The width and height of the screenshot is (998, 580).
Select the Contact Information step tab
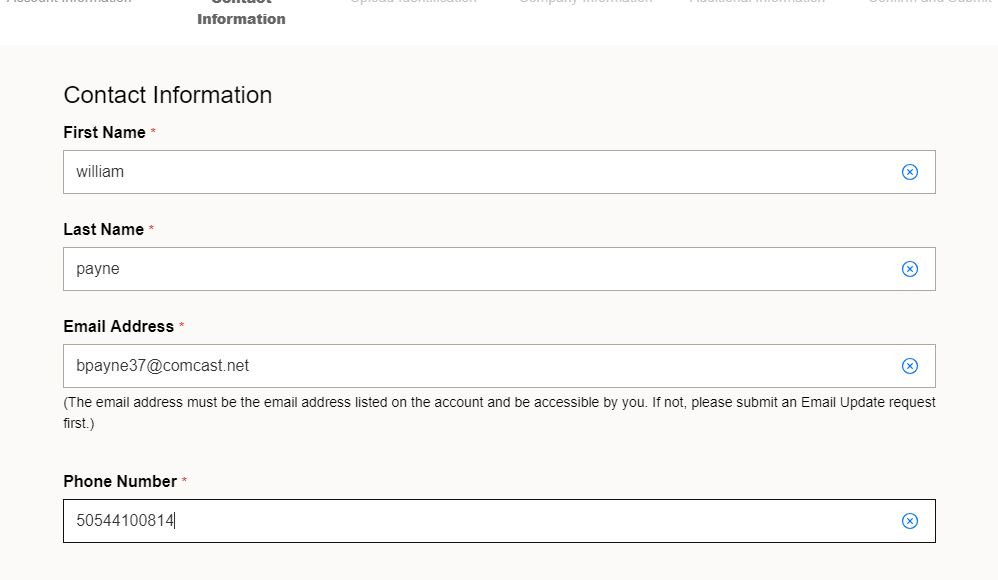click(x=241, y=13)
